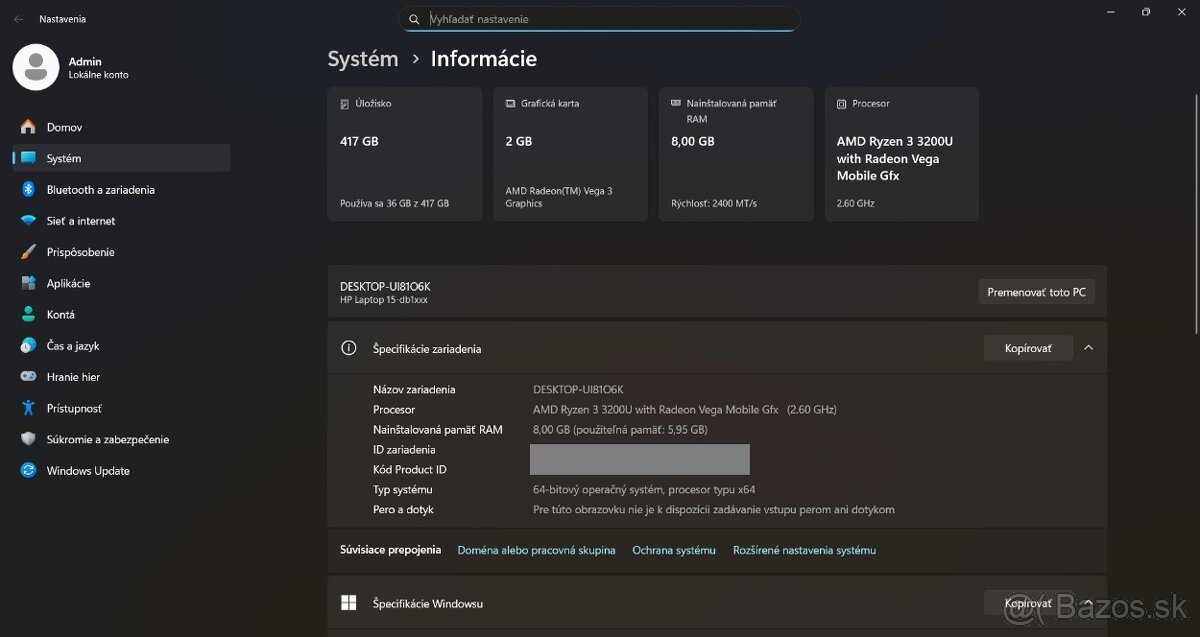Click the Sieť a internet wifi icon
Viewport: 1200px width, 637px height.
(x=28, y=221)
